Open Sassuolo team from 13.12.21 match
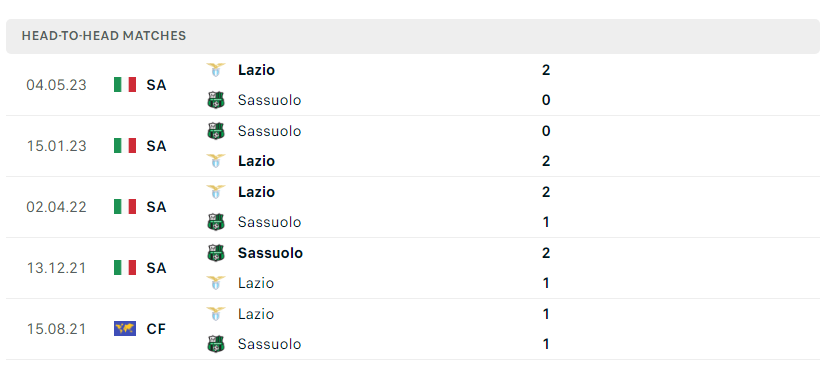Screen dimensions: 826x368 (270, 253)
